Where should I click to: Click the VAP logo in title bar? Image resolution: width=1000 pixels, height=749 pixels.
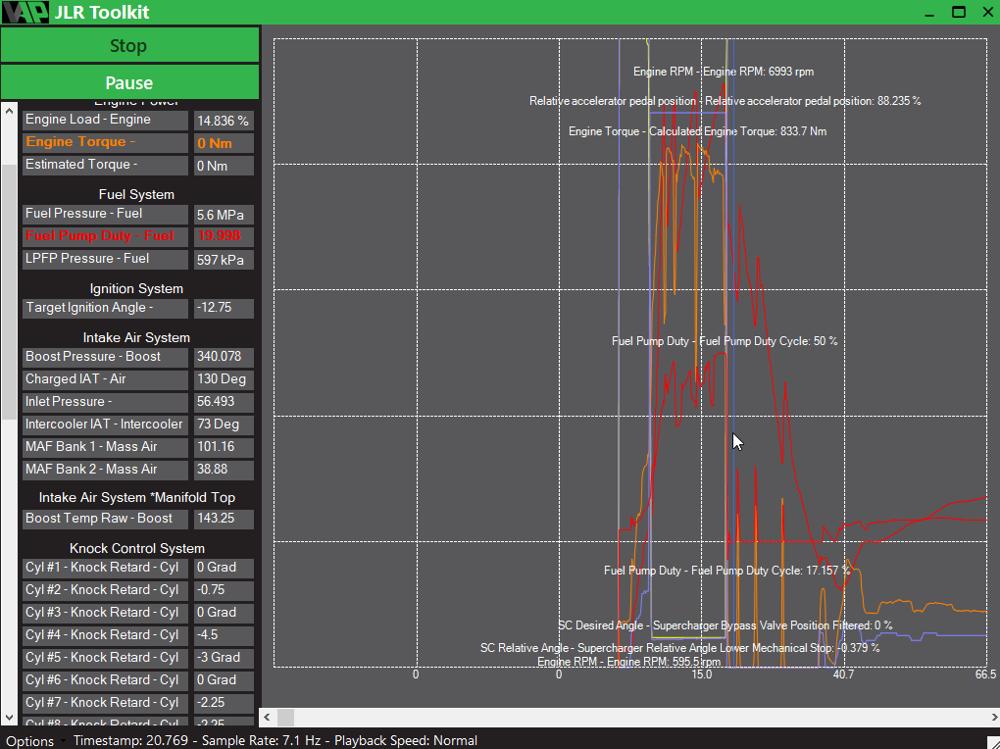coord(25,12)
